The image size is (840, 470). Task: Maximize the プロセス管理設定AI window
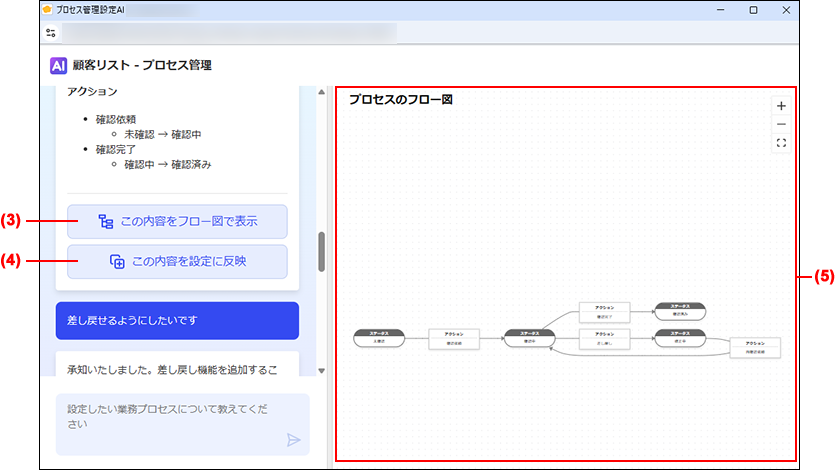pos(753,10)
